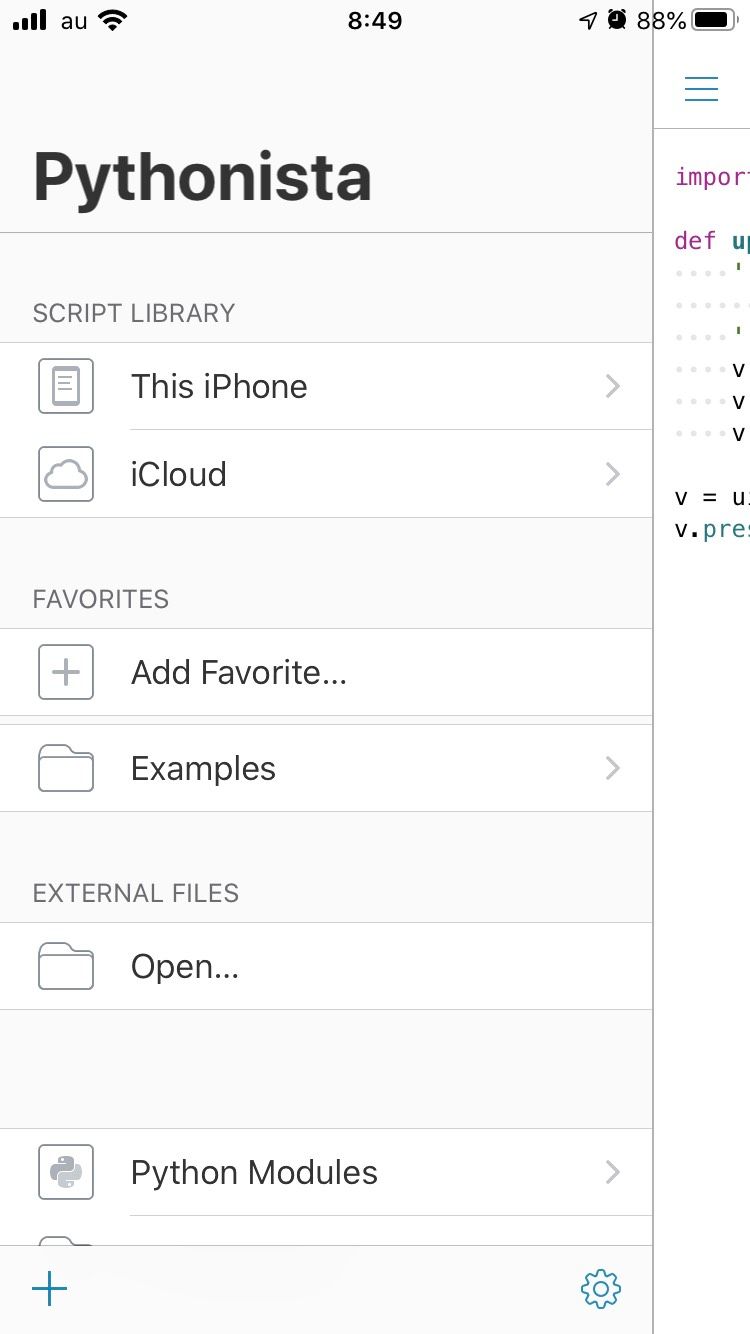The image size is (750, 1334).
Task: Open the Examples favorites folder
Action: pyautogui.click(x=203, y=768)
